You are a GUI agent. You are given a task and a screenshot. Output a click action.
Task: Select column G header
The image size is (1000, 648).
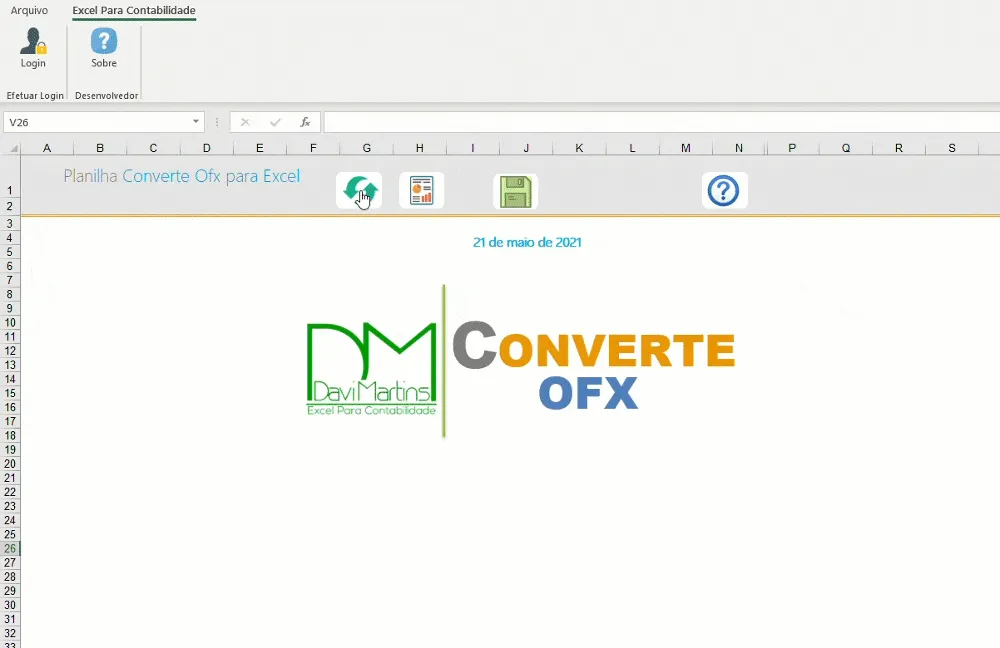(x=367, y=148)
